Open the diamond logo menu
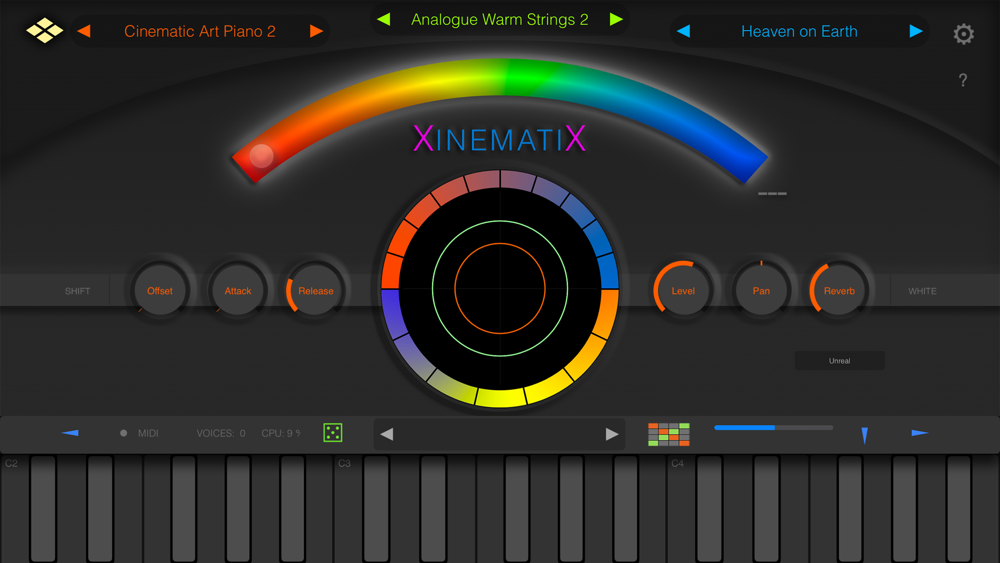Image resolution: width=1000 pixels, height=563 pixels. (x=44, y=31)
